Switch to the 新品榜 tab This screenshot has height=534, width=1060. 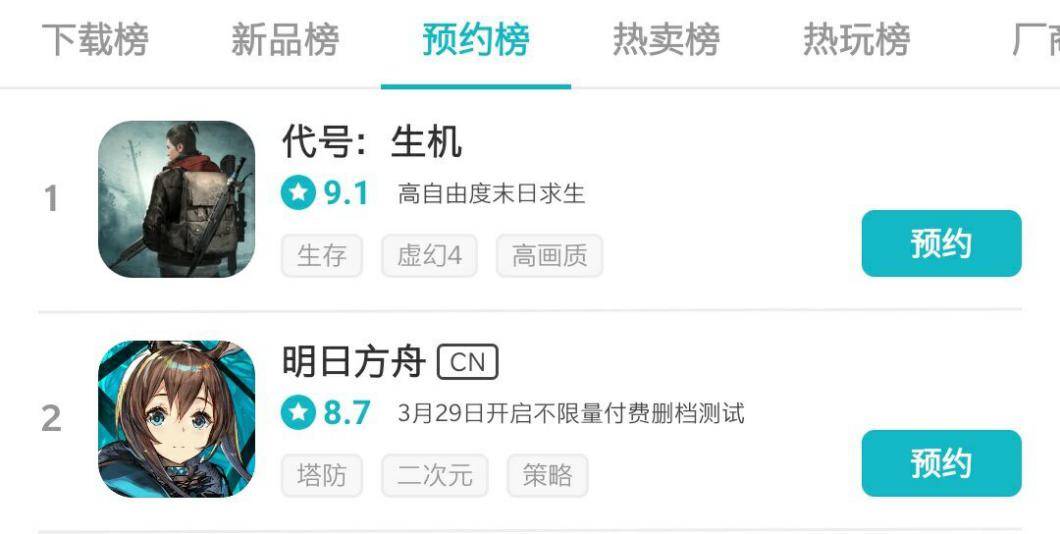coord(285,39)
